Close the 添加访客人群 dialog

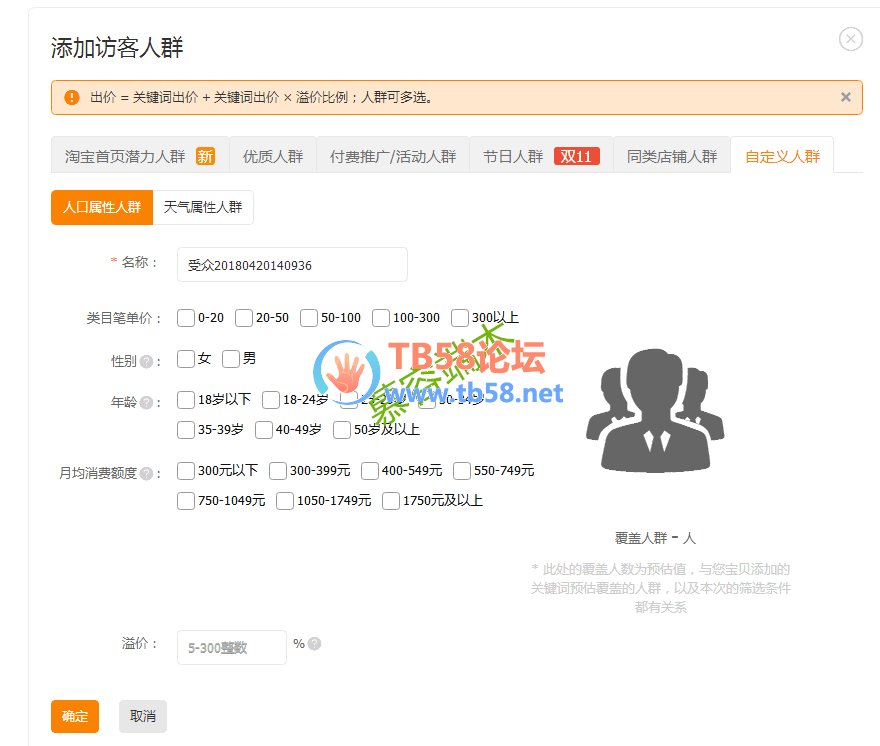(x=850, y=39)
